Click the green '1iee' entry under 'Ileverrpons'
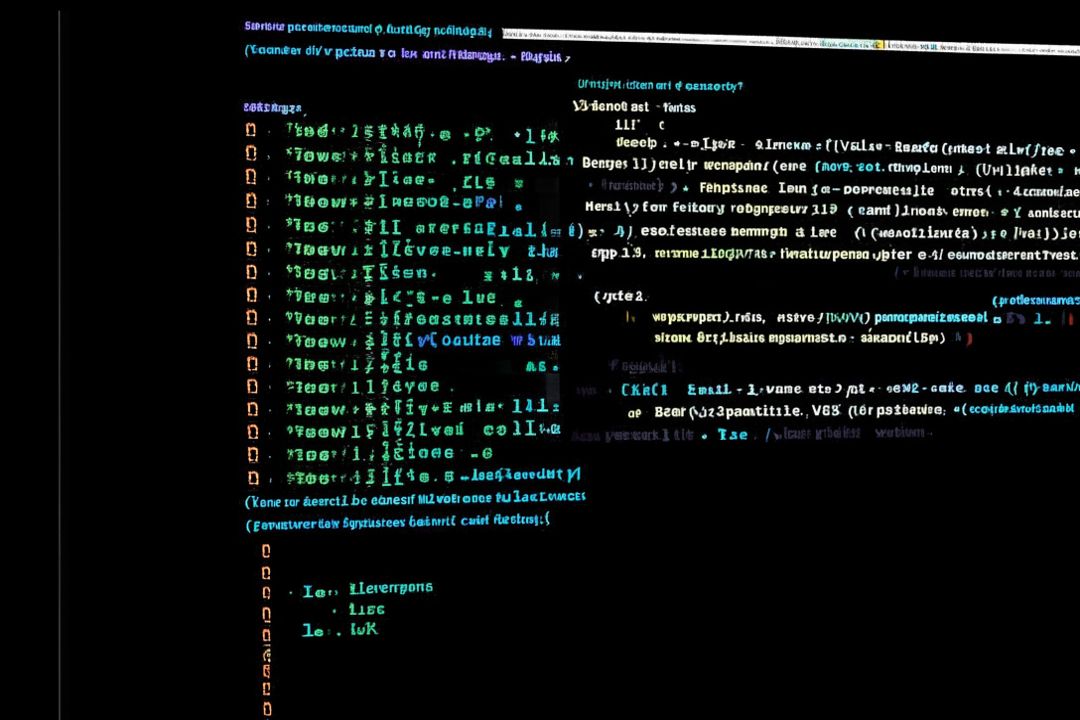 pyautogui.click(x=366, y=609)
